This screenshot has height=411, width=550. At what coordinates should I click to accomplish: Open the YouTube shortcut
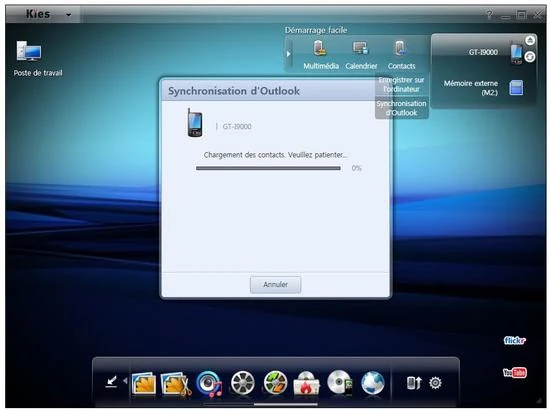click(515, 372)
